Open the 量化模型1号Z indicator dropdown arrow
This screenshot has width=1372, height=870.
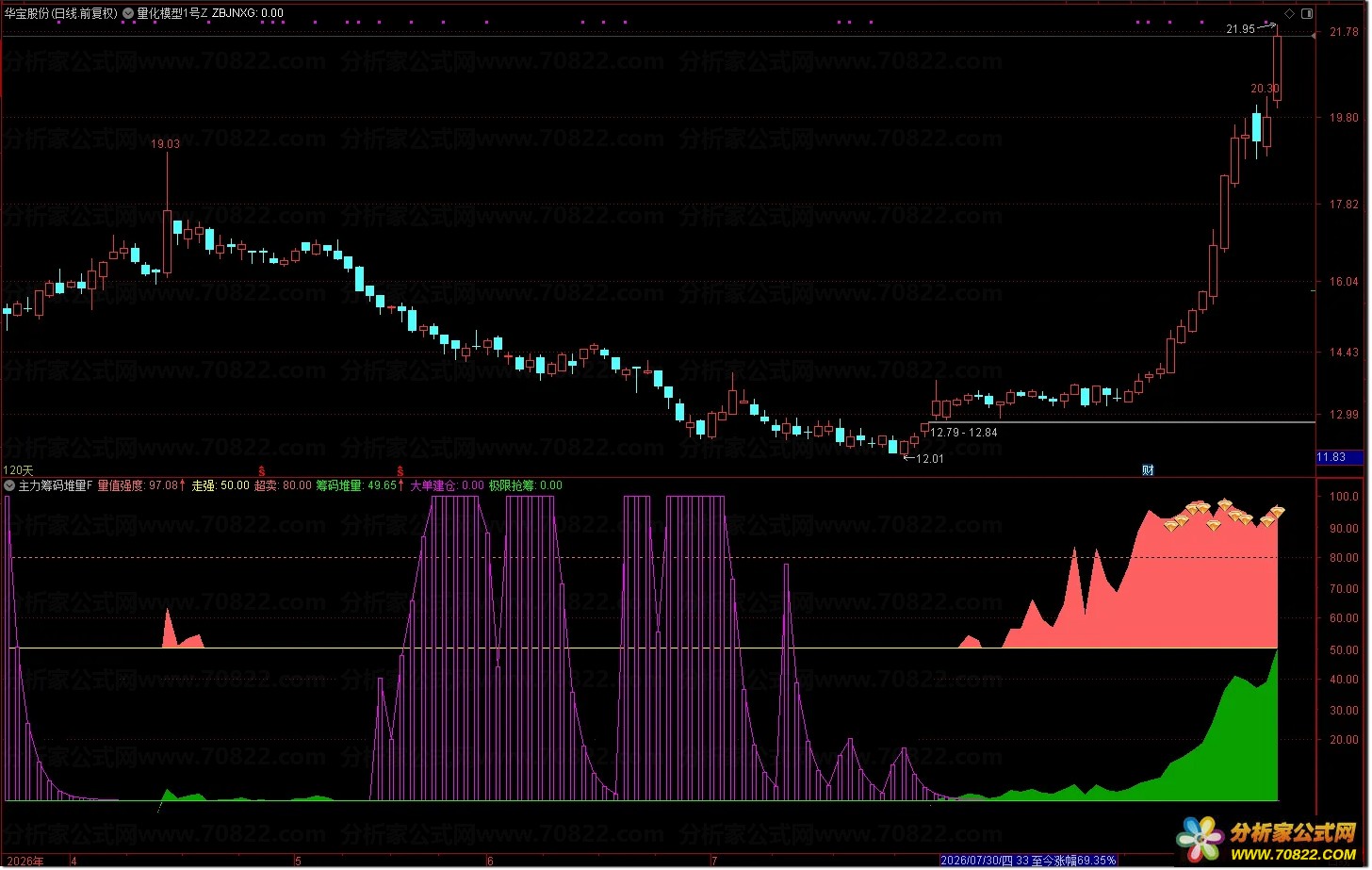128,13
